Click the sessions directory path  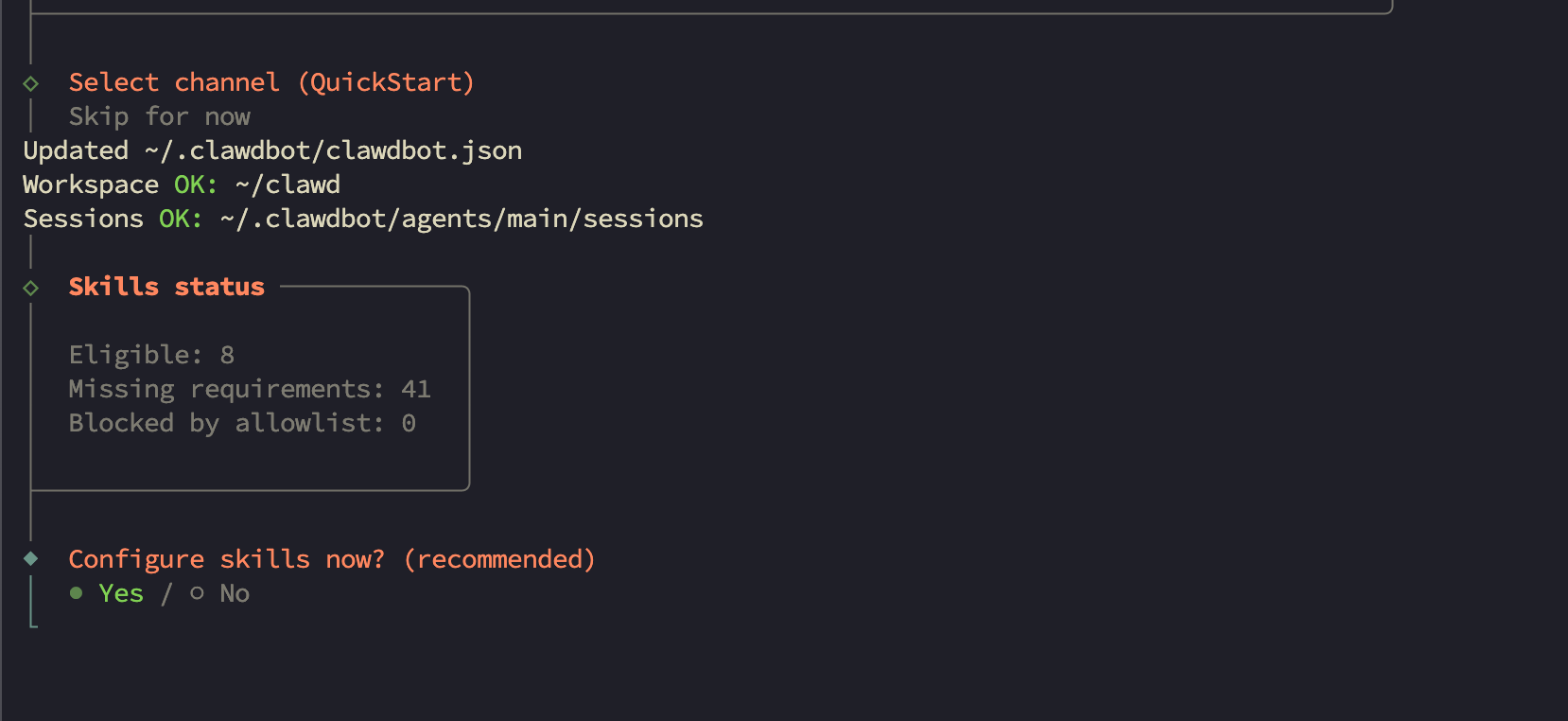tap(462, 219)
